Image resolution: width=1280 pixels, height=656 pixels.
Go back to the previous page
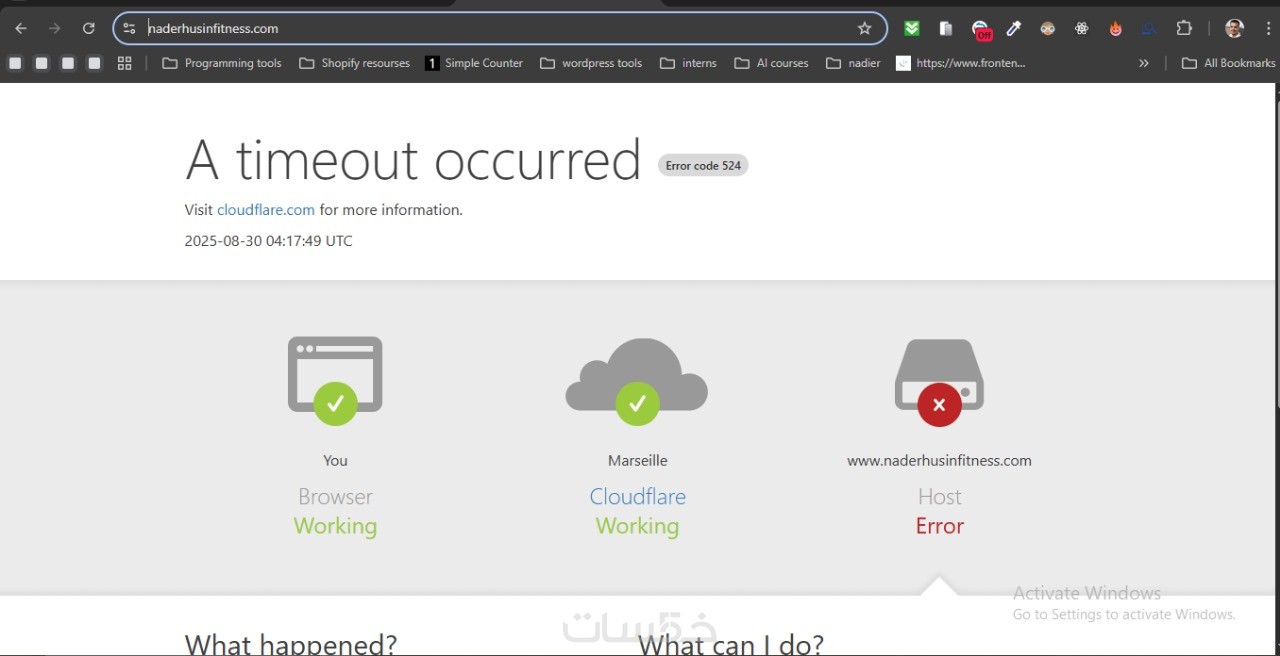21,29
